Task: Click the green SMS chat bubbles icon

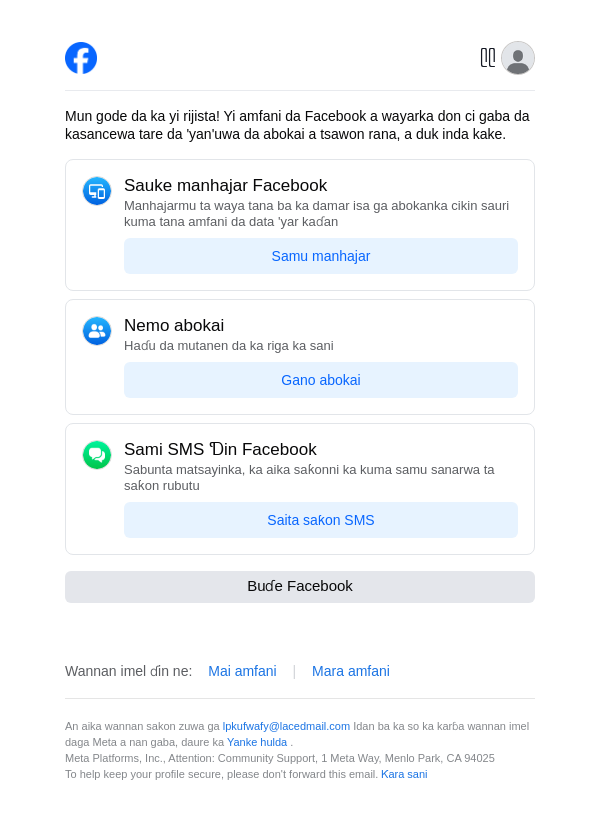Action: [97, 455]
